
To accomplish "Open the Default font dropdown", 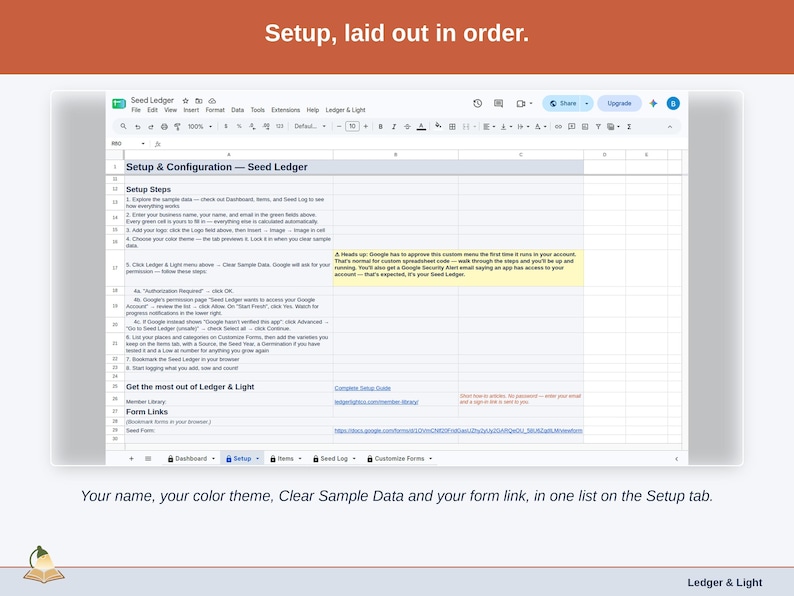I will 310,127.
